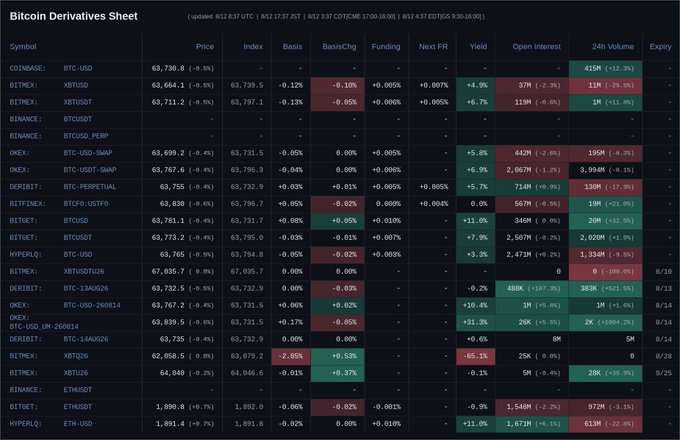Click the Funding column header
The height and width of the screenshot is (440, 680).
pos(386,46)
